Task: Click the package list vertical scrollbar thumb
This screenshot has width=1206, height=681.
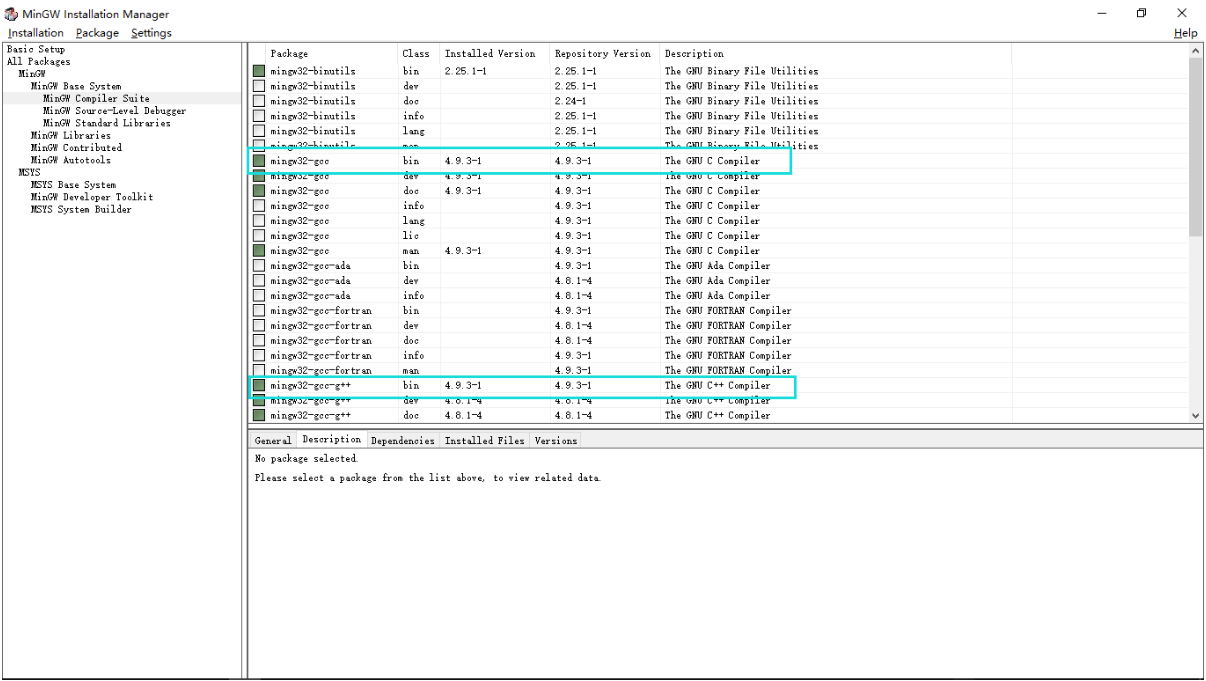Action: (1196, 147)
